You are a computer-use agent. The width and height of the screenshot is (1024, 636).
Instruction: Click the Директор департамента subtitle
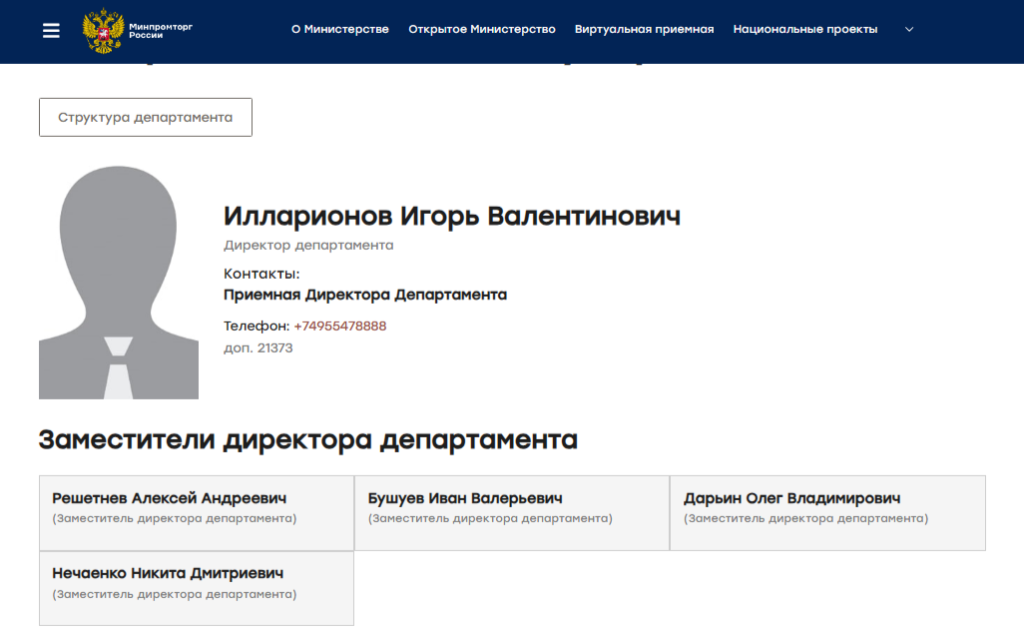click(x=308, y=246)
